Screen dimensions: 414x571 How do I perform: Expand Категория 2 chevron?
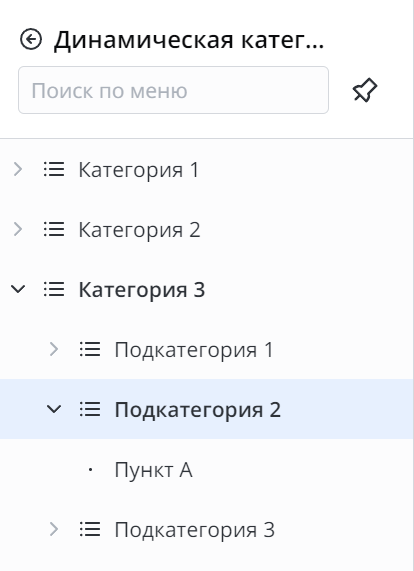click(18, 229)
